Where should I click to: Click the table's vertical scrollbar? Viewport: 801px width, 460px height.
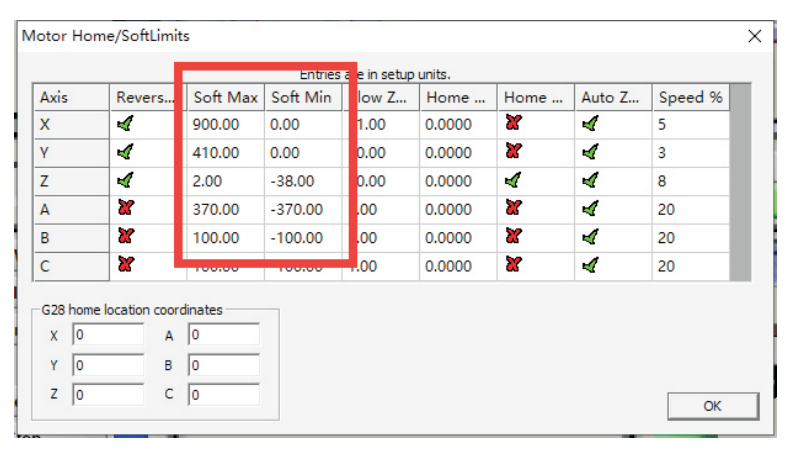point(740,180)
